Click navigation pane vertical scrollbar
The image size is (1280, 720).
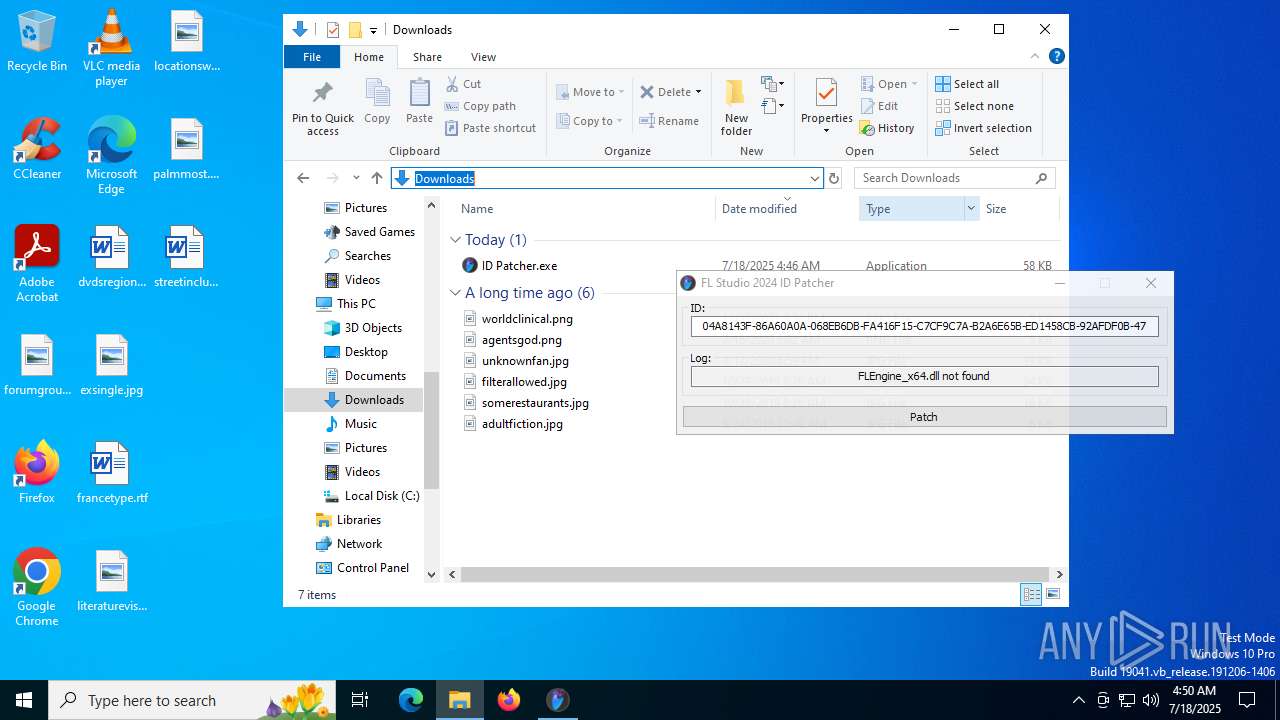click(x=432, y=430)
